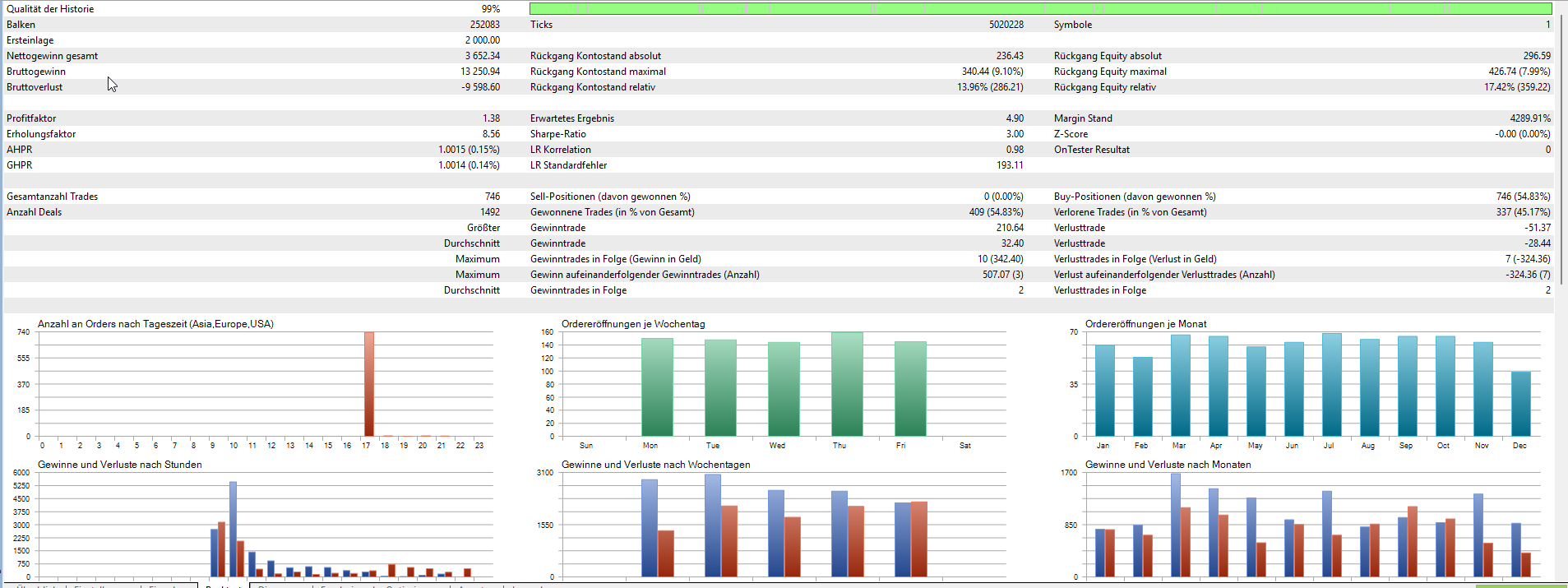The image size is (1568, 588).
Task: Click the Erholungsfaktor row label
Action: point(41,134)
